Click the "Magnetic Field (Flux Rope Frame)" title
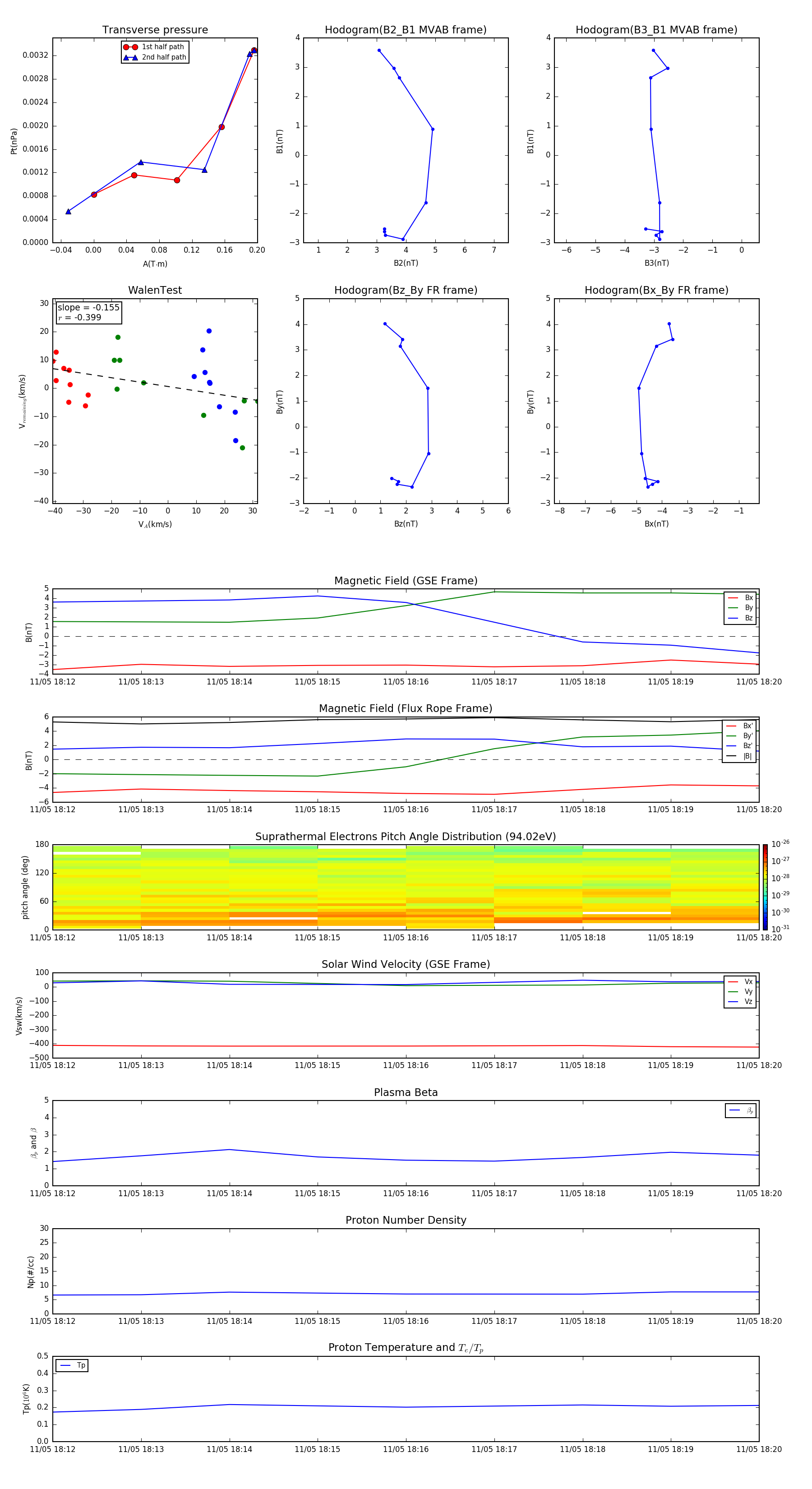 point(406,709)
